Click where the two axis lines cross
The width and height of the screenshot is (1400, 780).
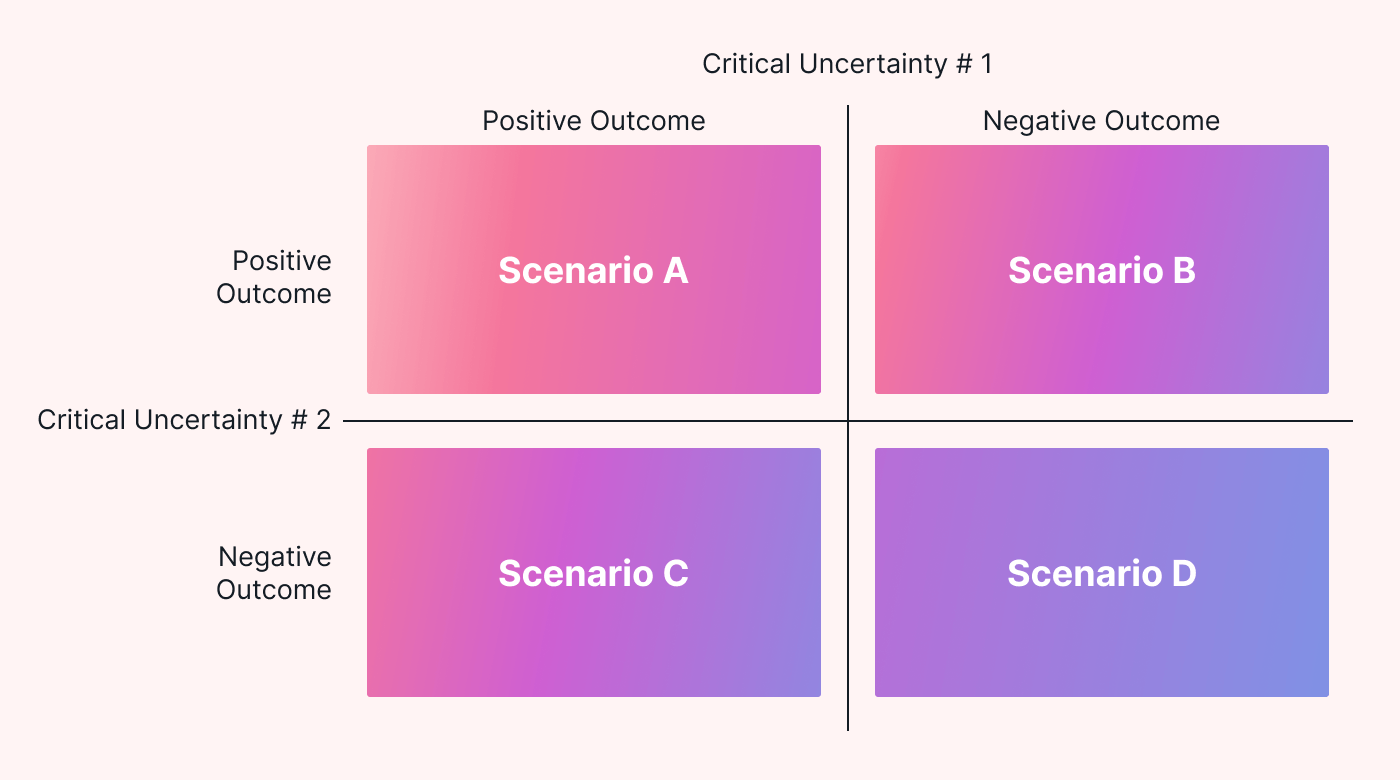point(848,421)
